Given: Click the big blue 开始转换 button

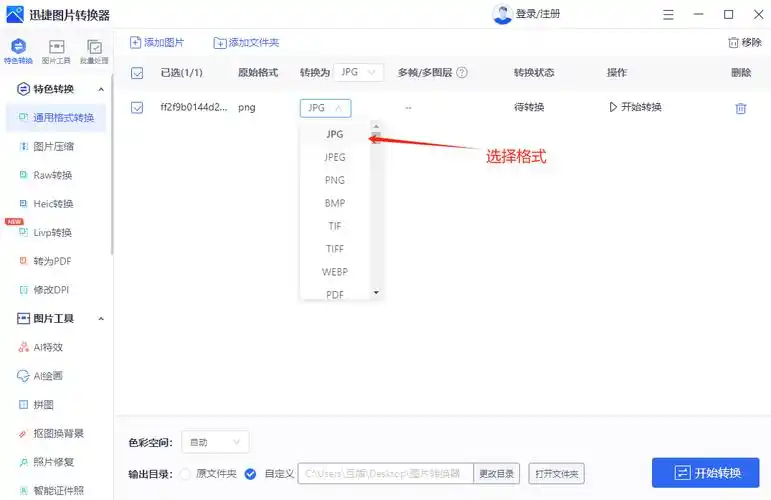Looking at the screenshot, I should 706,473.
